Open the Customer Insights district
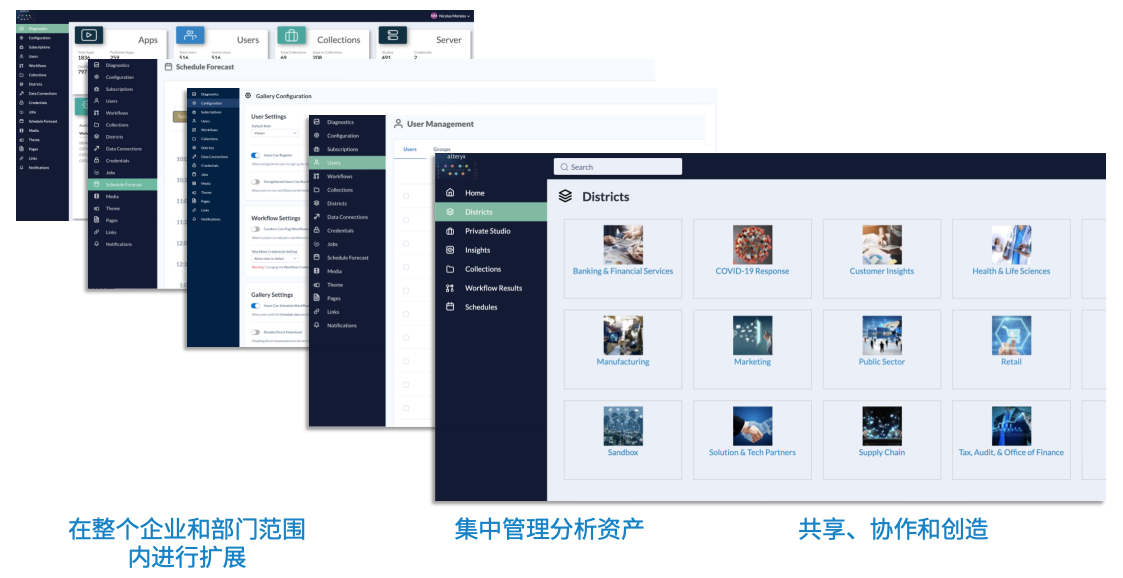1123x578 pixels. tap(882, 259)
